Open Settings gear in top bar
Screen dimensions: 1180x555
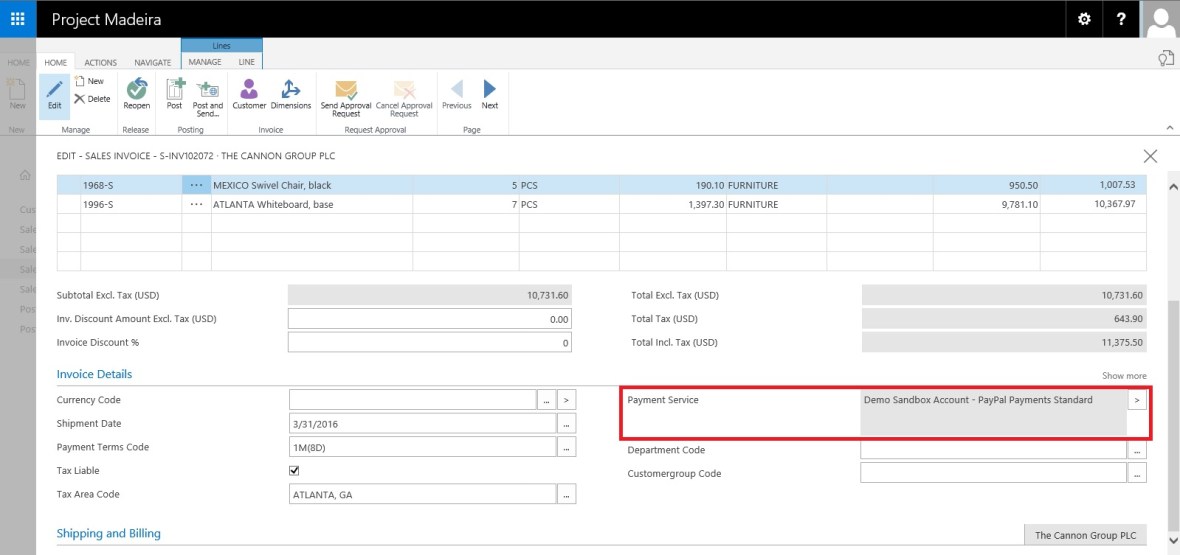[1084, 19]
